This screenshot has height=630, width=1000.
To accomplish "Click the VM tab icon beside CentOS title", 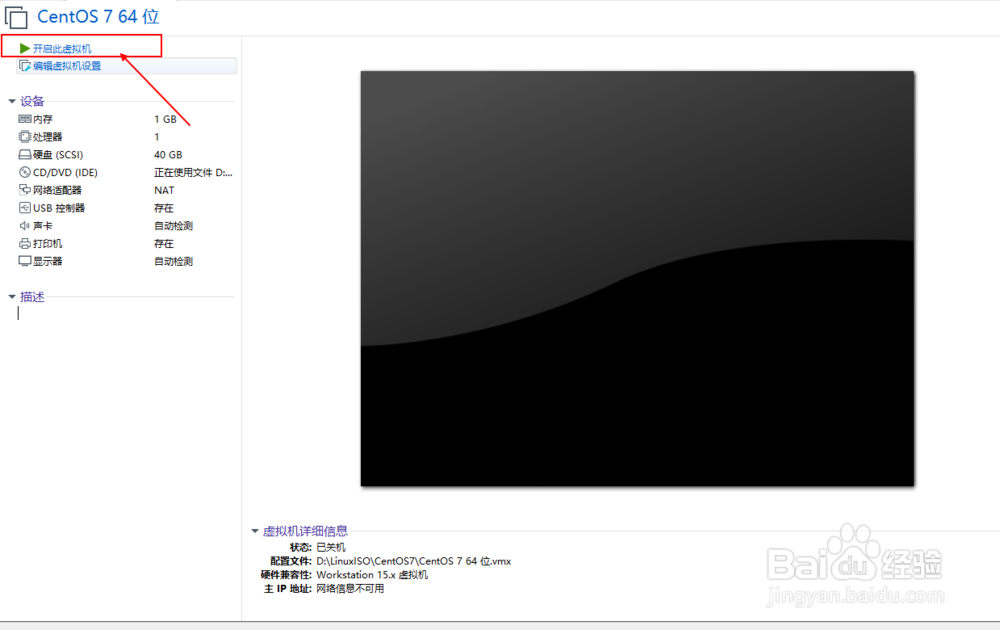I will (x=16, y=17).
